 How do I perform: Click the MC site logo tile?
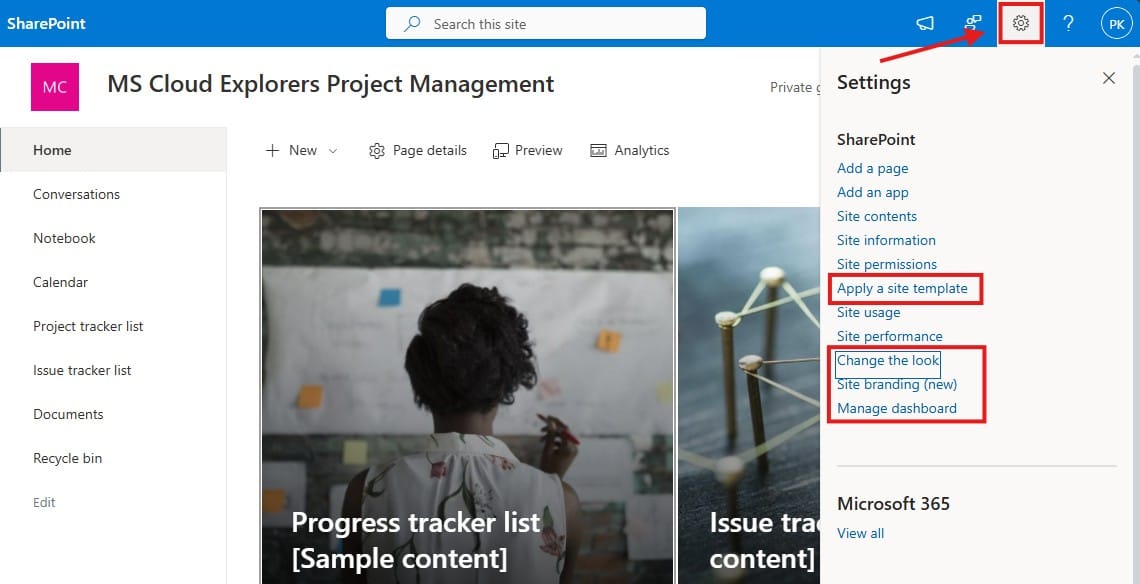[55, 87]
